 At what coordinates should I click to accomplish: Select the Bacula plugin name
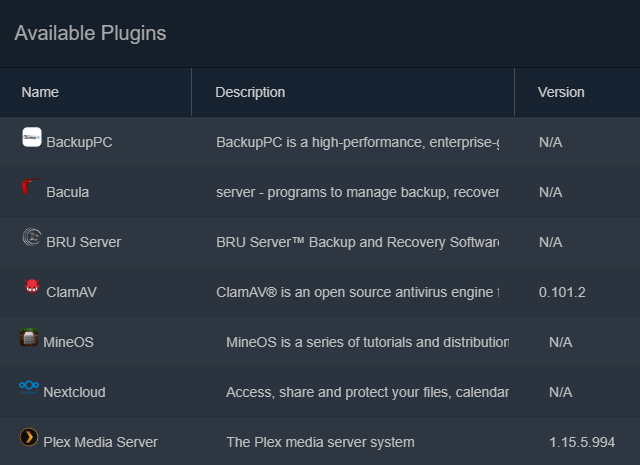tap(67, 192)
